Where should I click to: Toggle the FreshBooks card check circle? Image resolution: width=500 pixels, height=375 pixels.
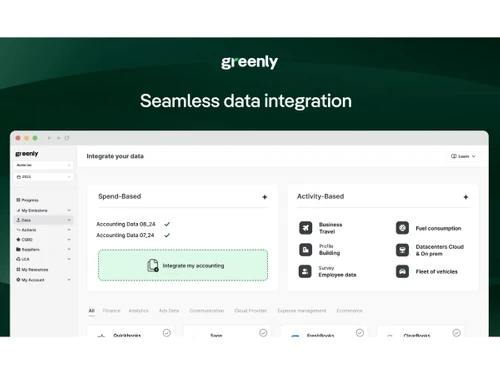pos(360,333)
